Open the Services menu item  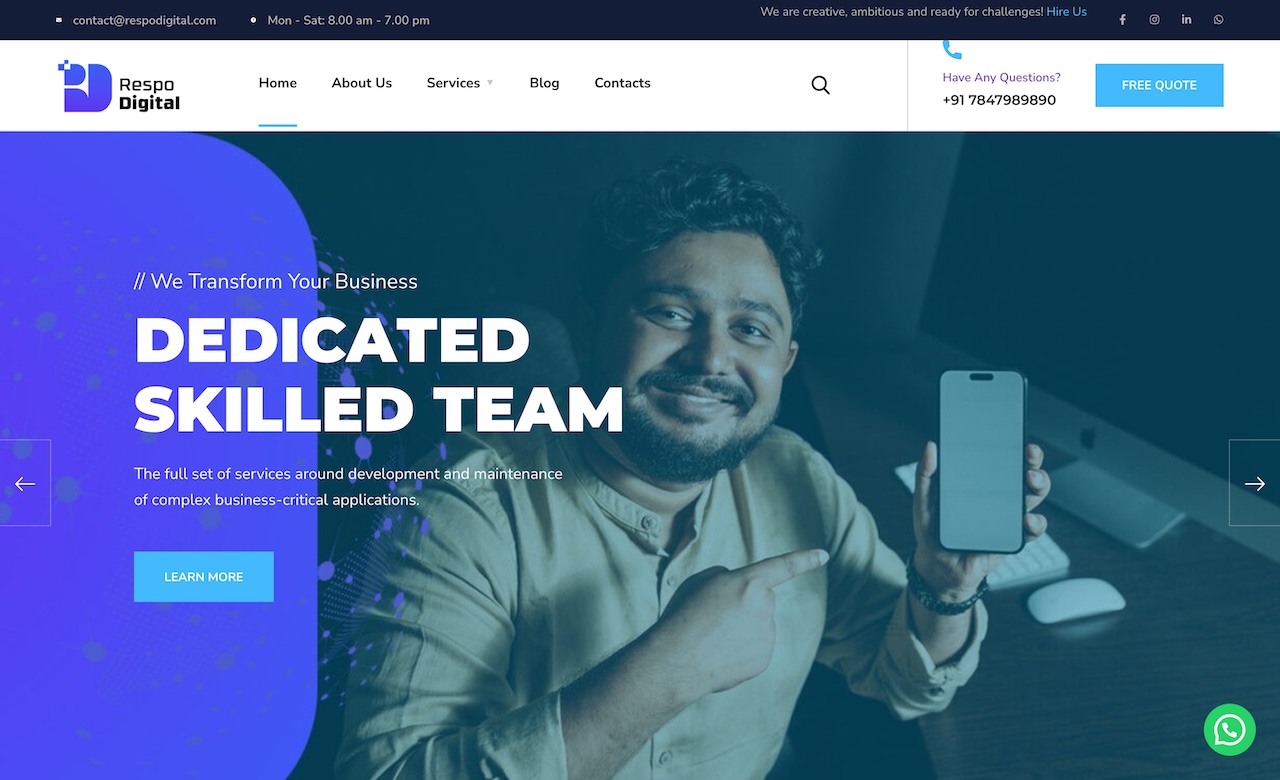tap(453, 83)
